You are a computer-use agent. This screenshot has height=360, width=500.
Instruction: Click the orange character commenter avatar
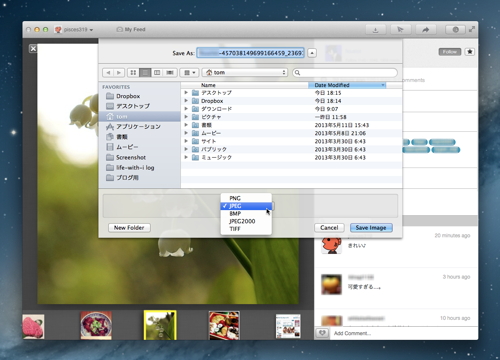(331, 245)
